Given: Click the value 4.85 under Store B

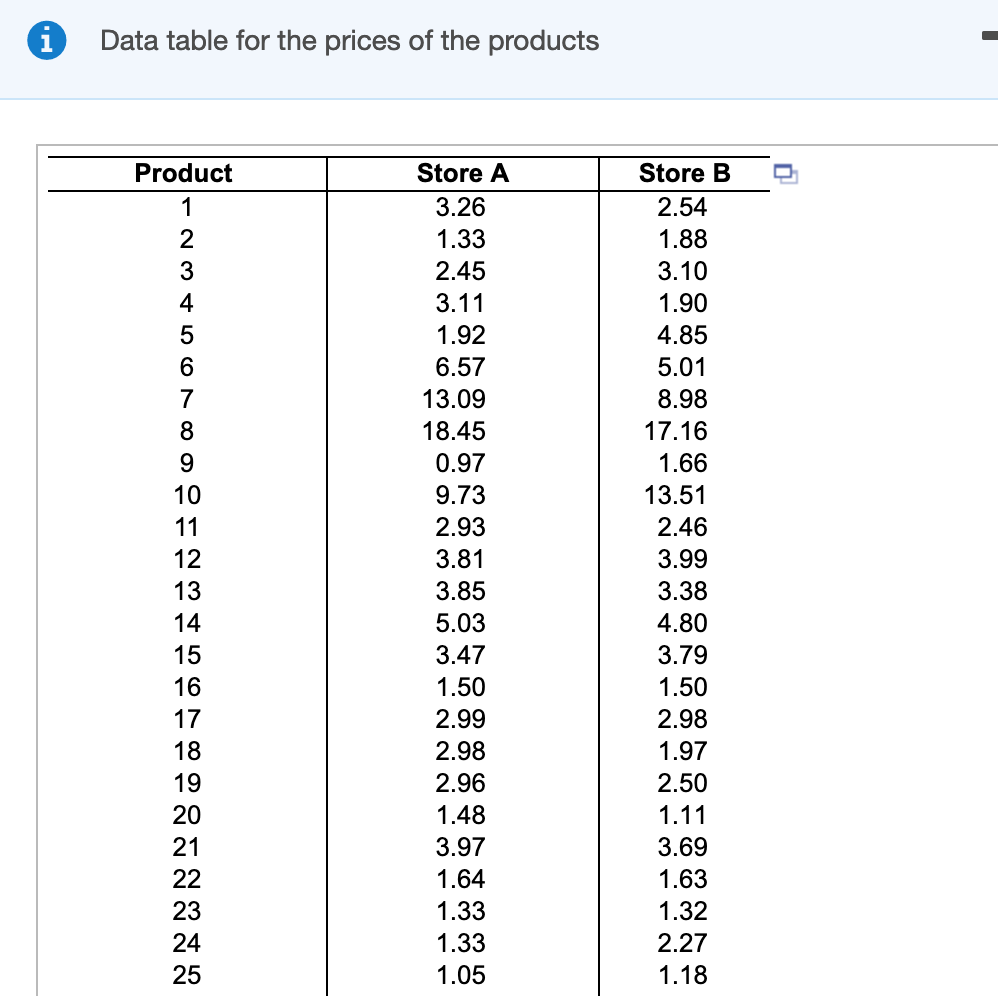Looking at the screenshot, I should [684, 335].
